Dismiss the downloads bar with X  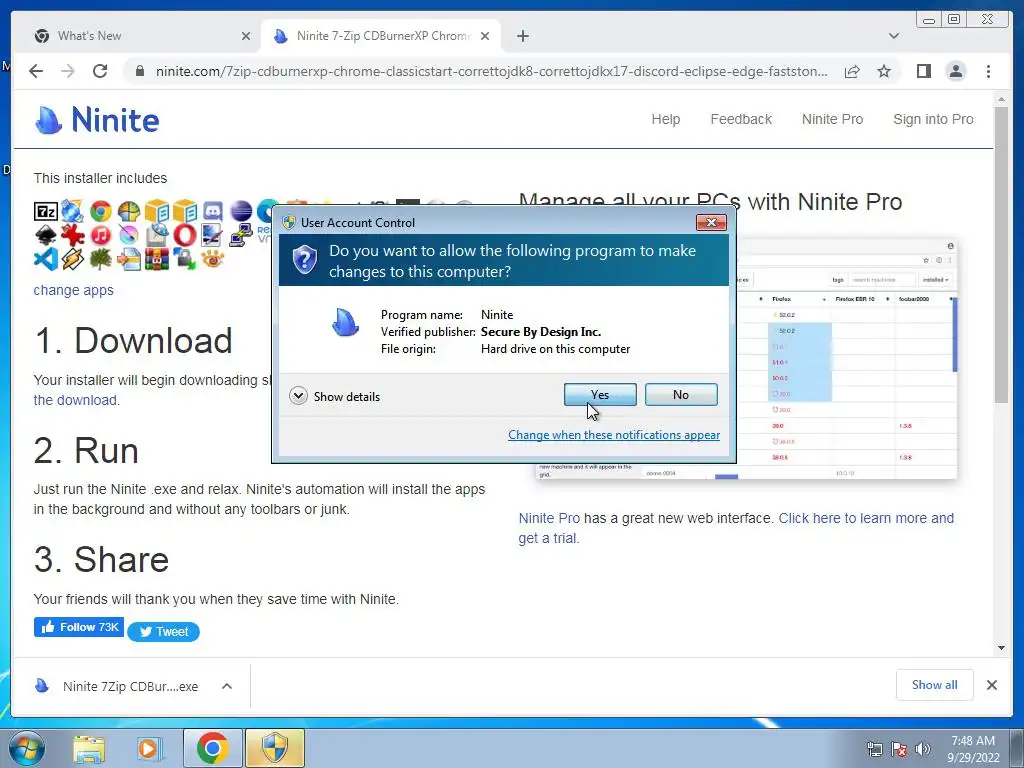(x=991, y=685)
